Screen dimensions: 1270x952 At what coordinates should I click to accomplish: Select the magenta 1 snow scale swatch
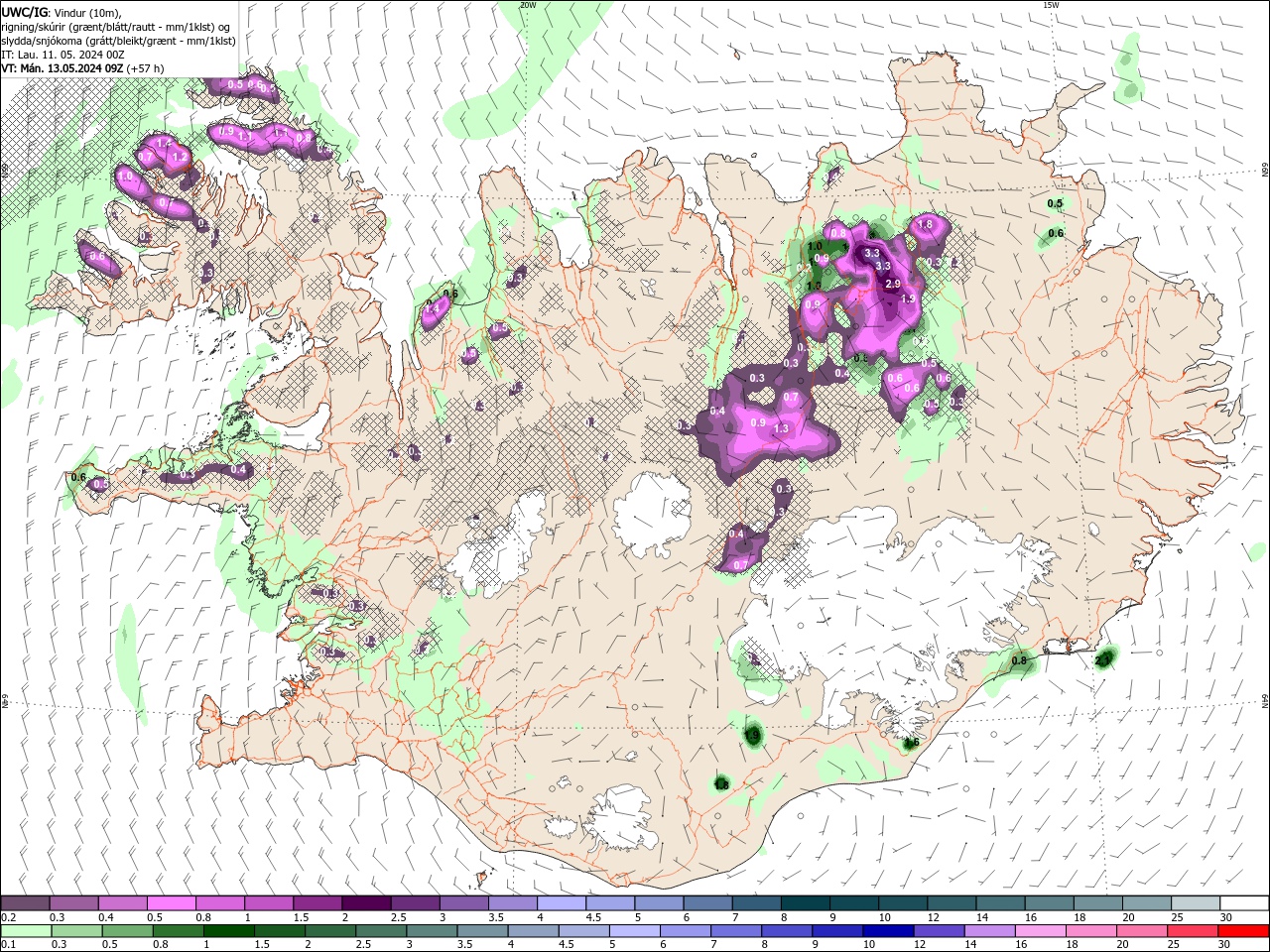click(269, 903)
